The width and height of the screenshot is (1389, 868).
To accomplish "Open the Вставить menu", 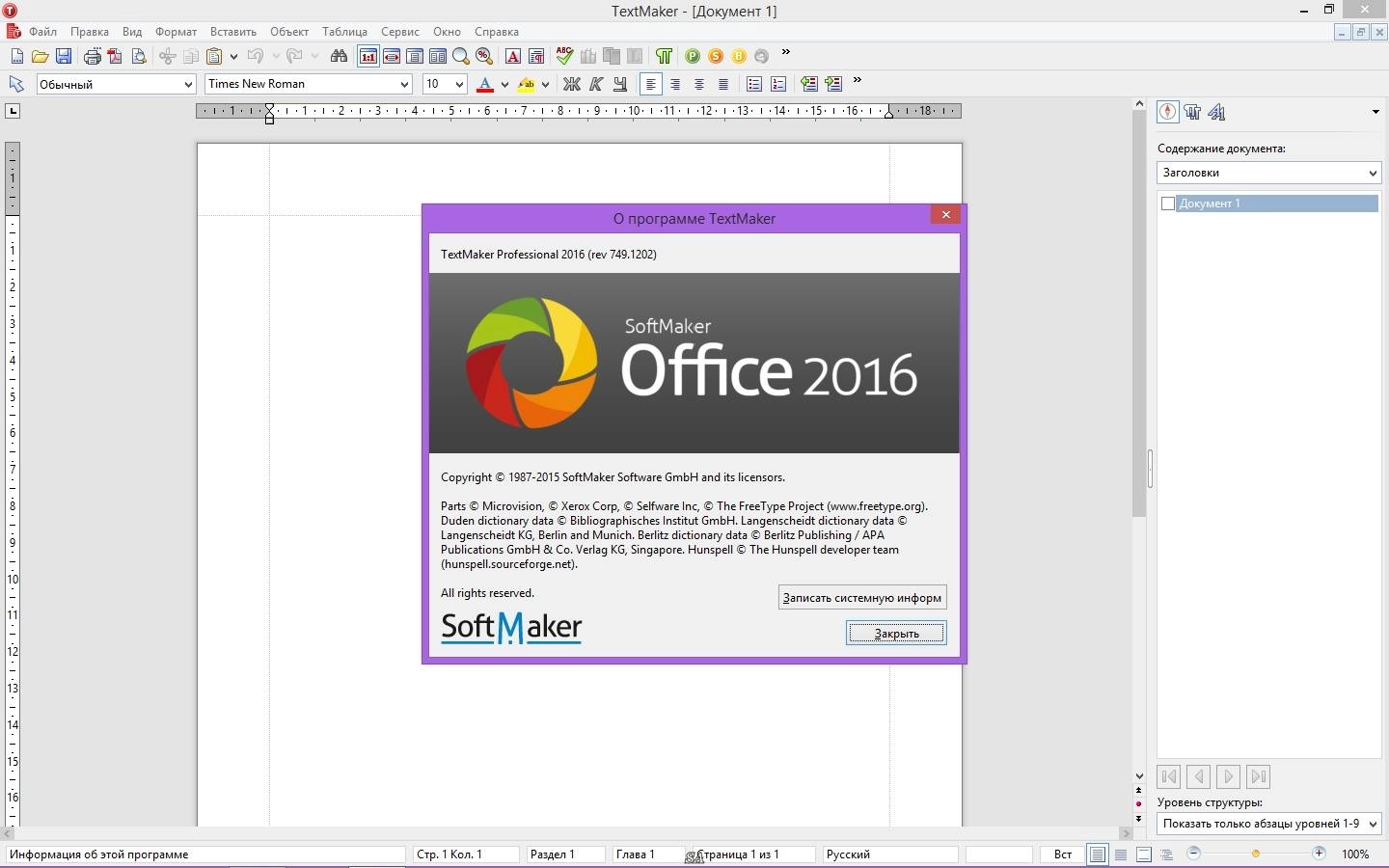I will 233,32.
